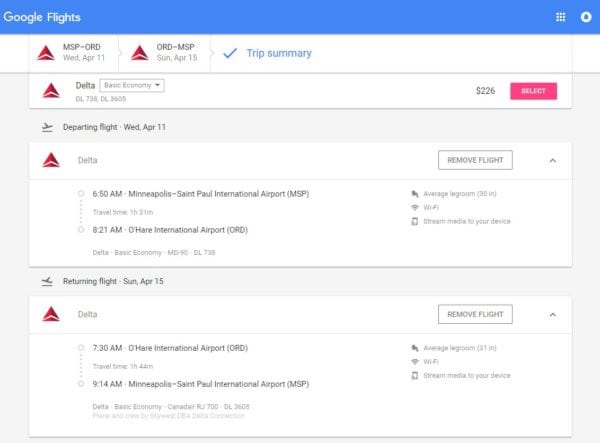
Task: Click the Skywest DBA Delta Connection note
Action: [168, 416]
